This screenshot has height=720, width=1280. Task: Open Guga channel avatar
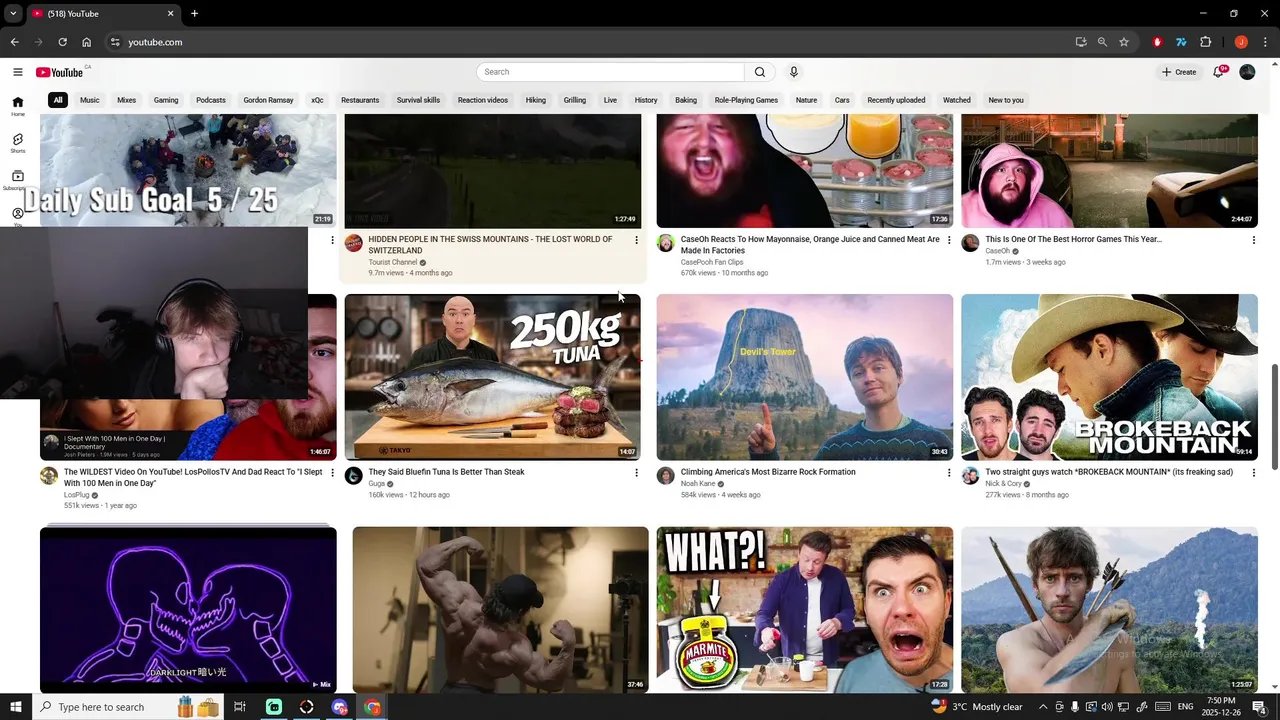pyautogui.click(x=353, y=476)
